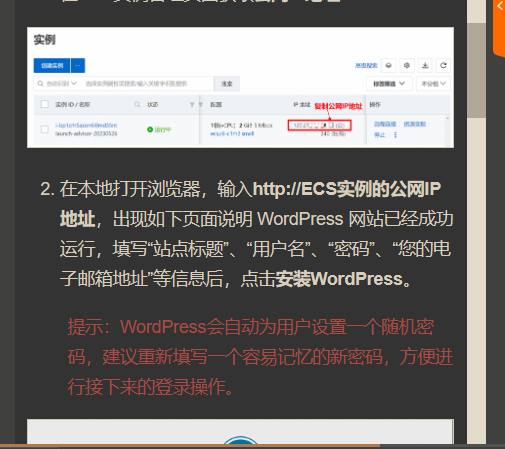505x449 pixels.
Task: Open the vertical three-dot more actions icon
Action: click(x=395, y=135)
